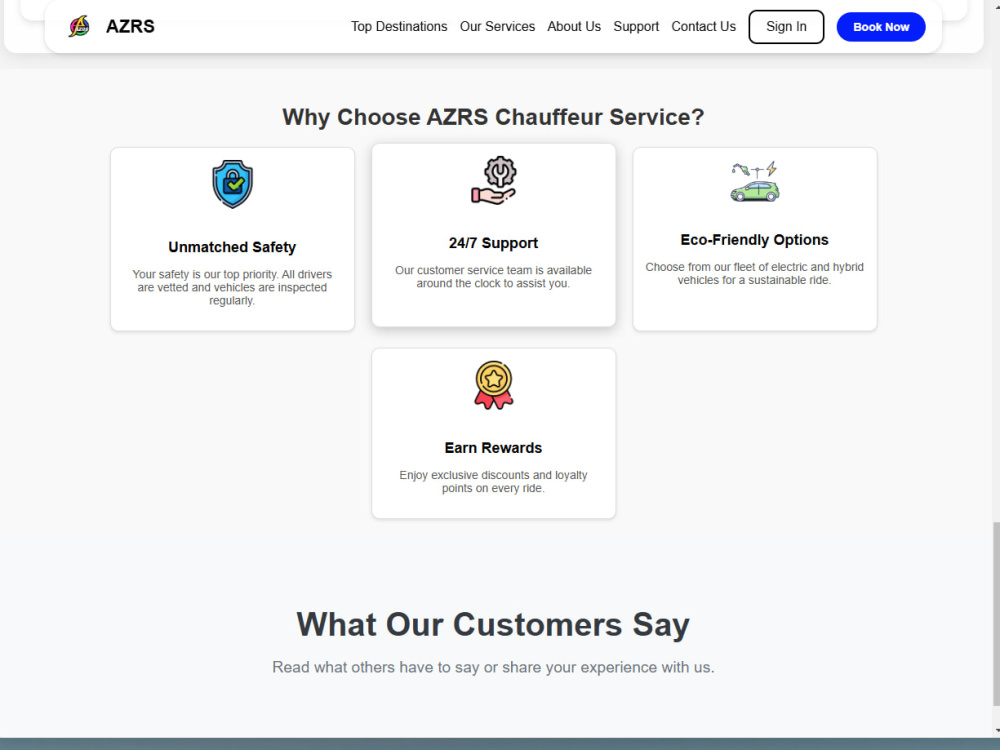Image resolution: width=1000 pixels, height=750 pixels.
Task: Click the 'Our customer service team' description
Action: coord(494,277)
